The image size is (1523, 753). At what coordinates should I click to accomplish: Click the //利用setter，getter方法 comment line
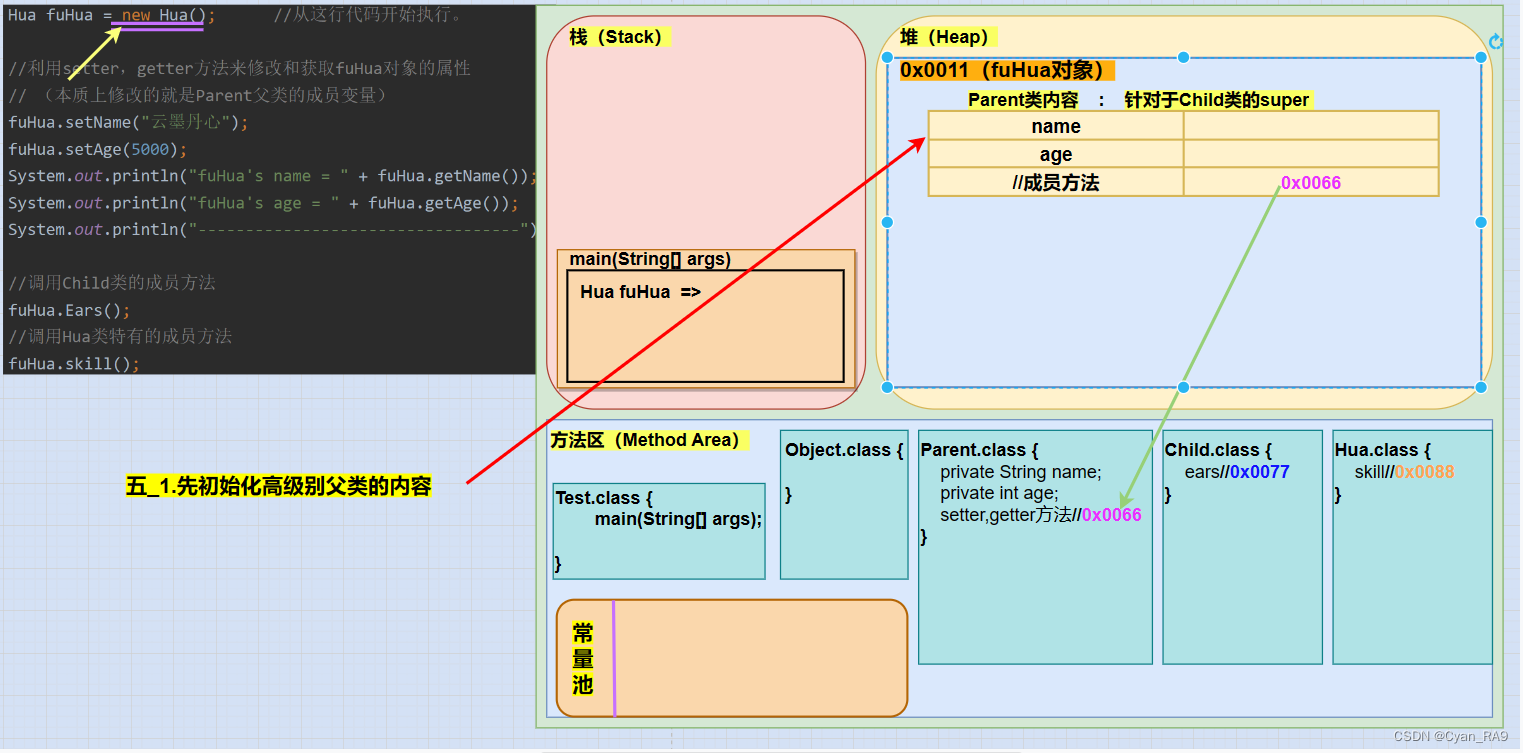click(x=239, y=69)
